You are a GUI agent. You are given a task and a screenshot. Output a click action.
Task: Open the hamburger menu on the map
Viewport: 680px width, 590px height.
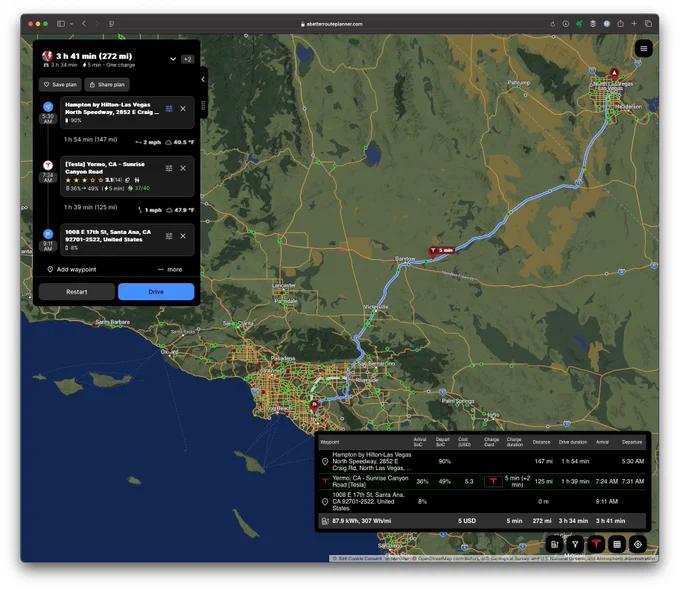(x=643, y=49)
